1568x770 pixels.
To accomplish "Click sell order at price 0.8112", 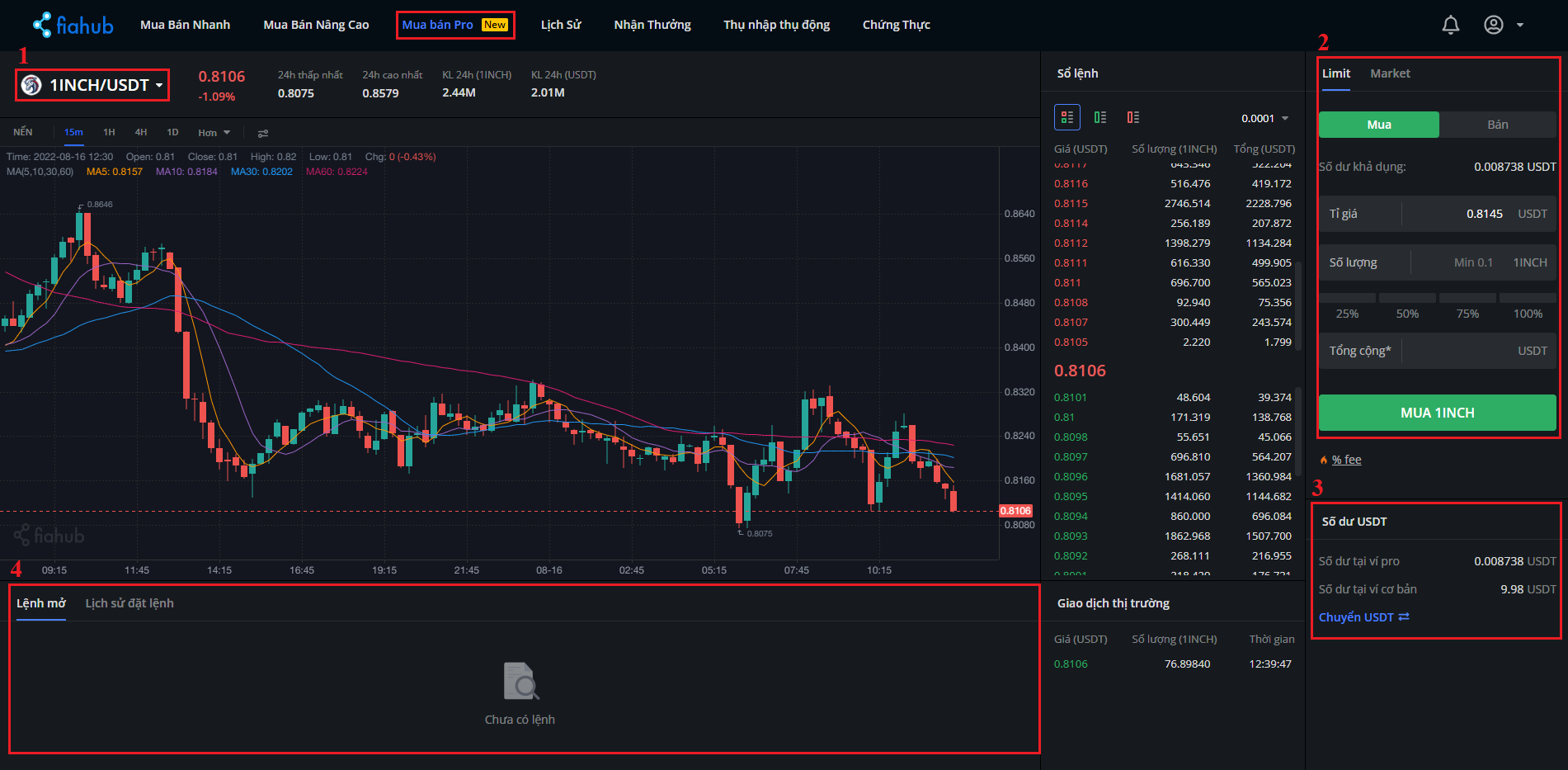I will 1173,243.
